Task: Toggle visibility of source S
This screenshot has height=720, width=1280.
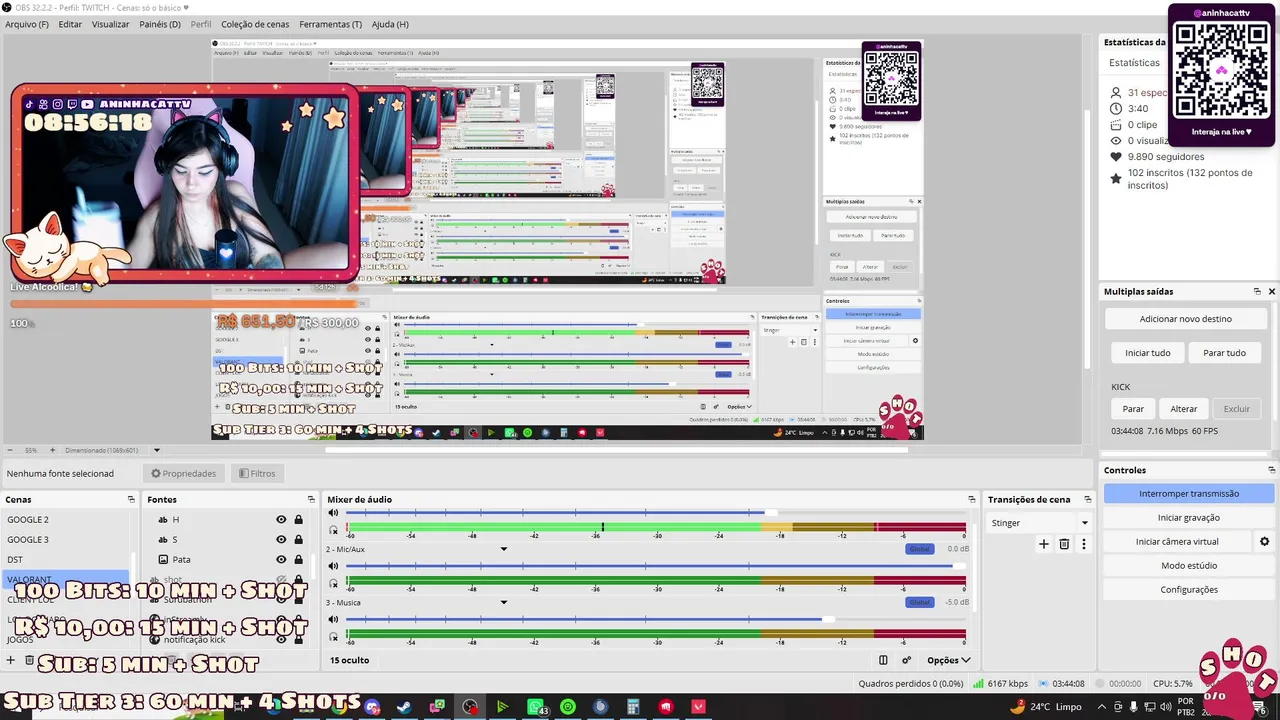Action: (x=281, y=539)
